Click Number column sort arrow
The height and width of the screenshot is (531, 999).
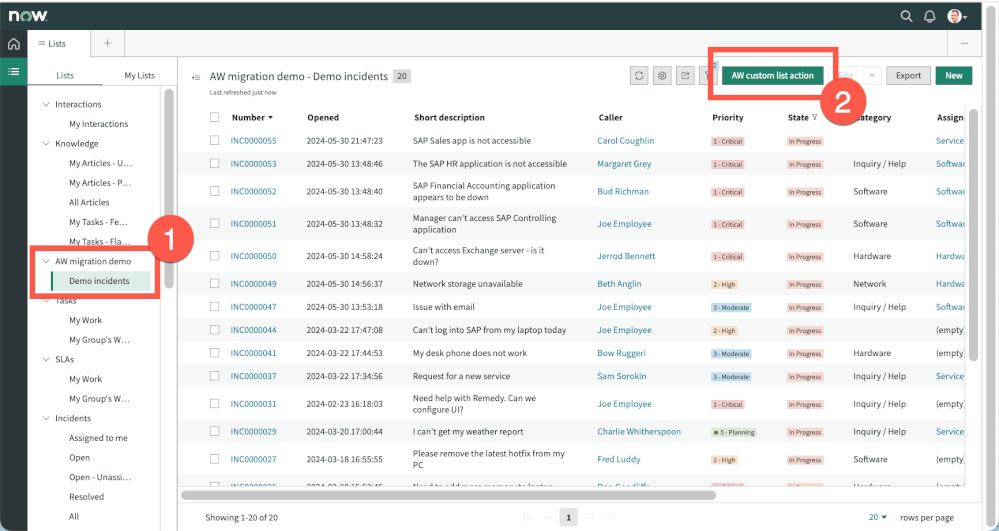[270, 118]
